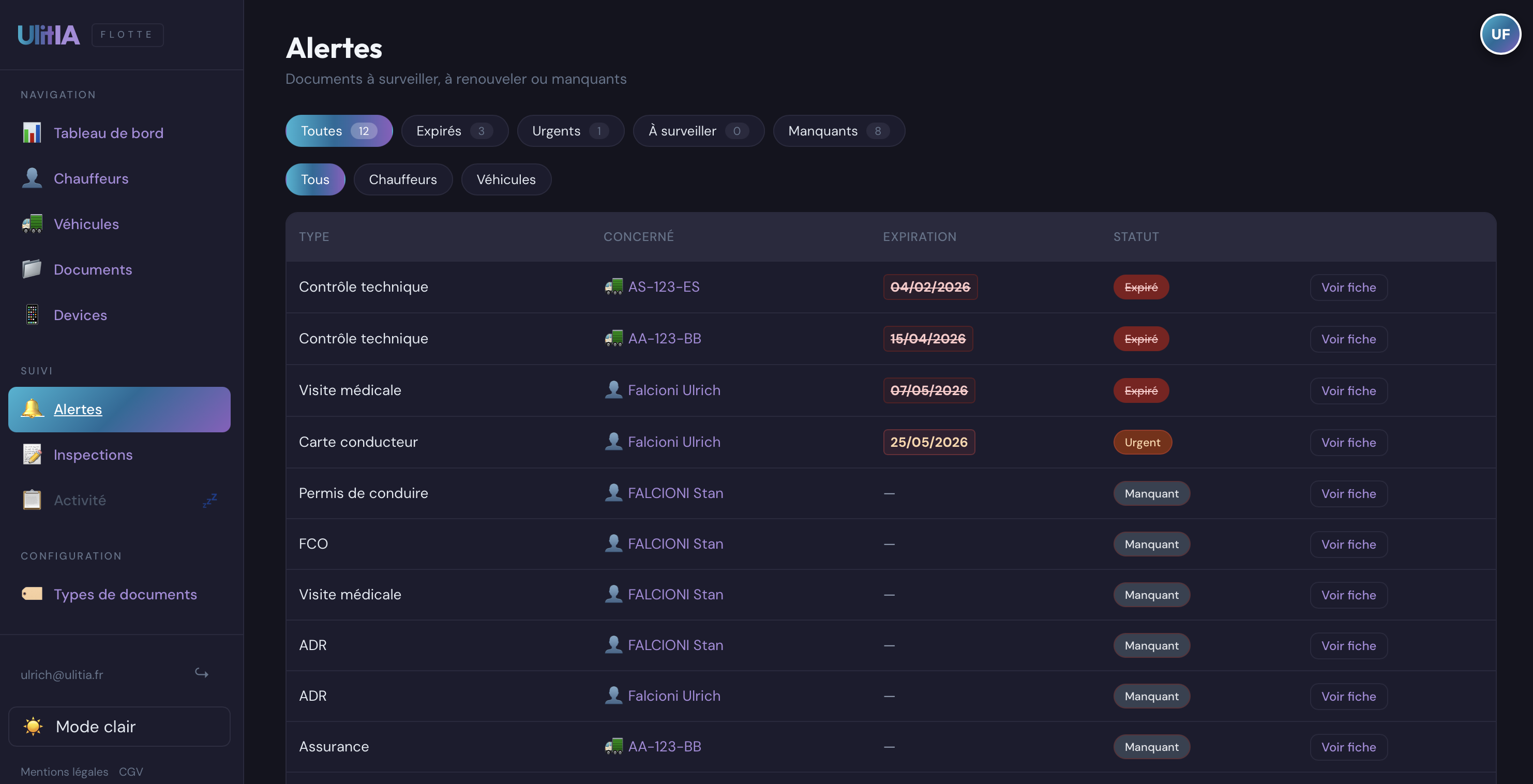Click the Alertes bell icon
Viewport: 1533px width, 784px height.
tap(32, 409)
